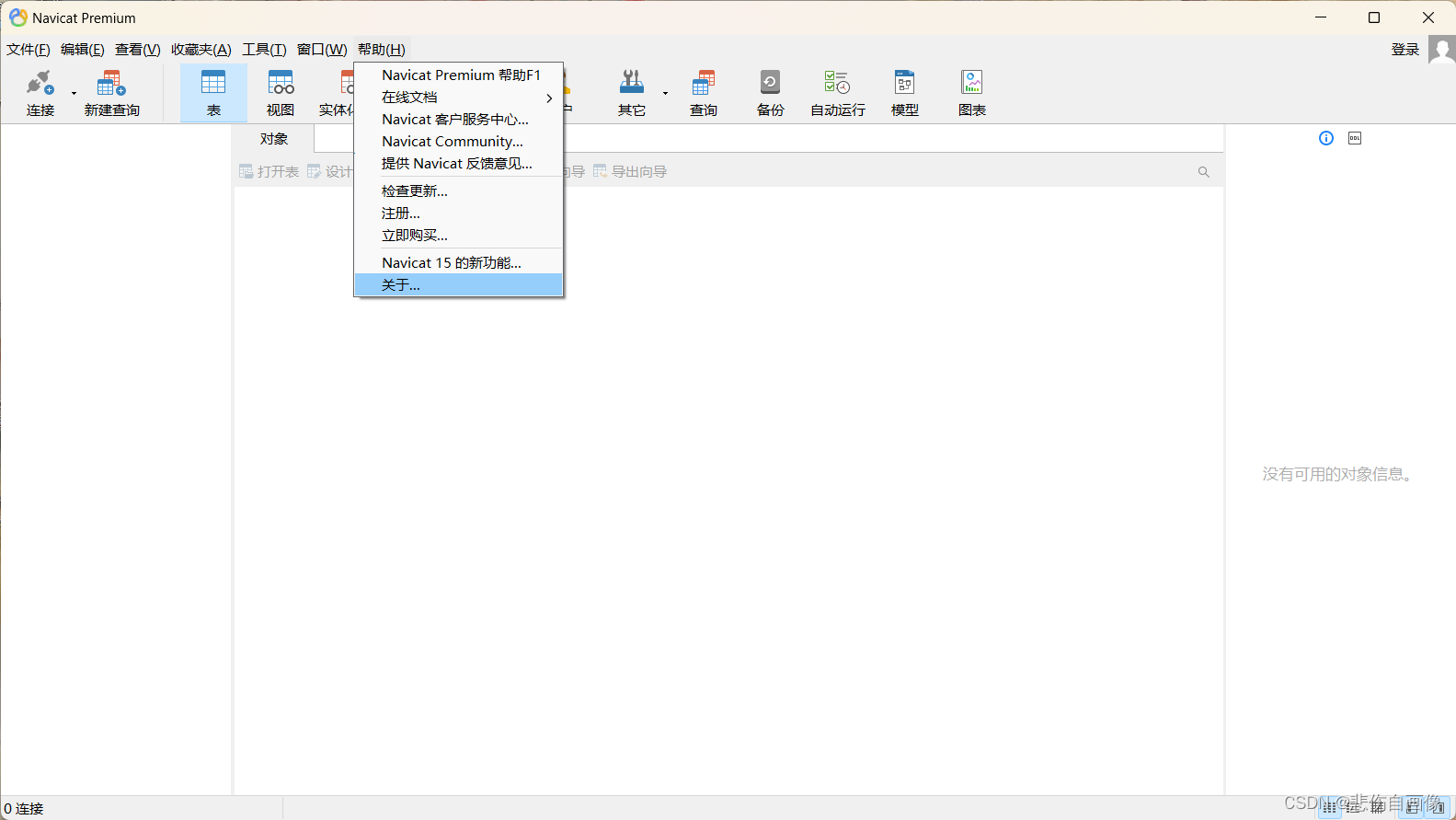
Task: Select 关于 about menu entry
Action: point(458,285)
